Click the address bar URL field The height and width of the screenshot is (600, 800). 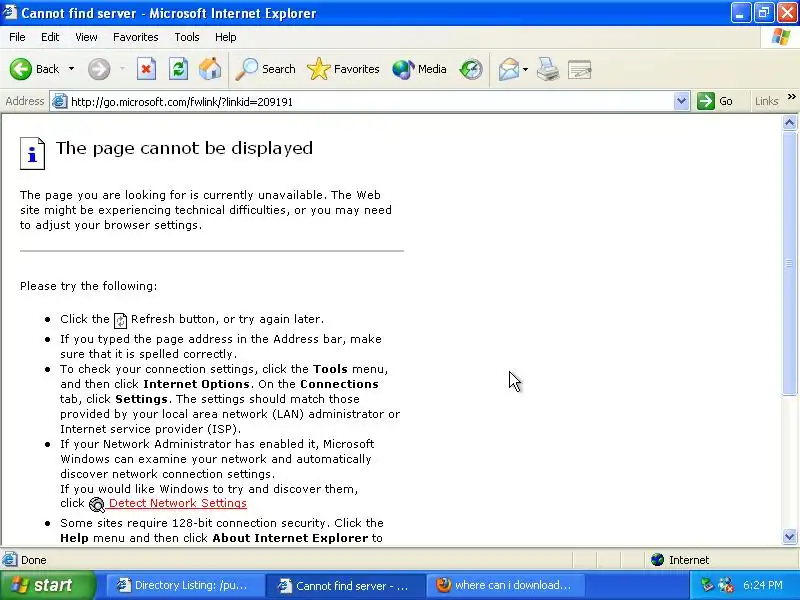click(x=370, y=102)
